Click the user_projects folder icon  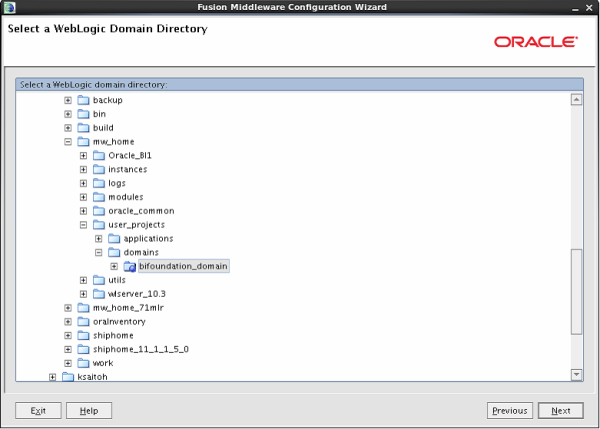point(99,225)
